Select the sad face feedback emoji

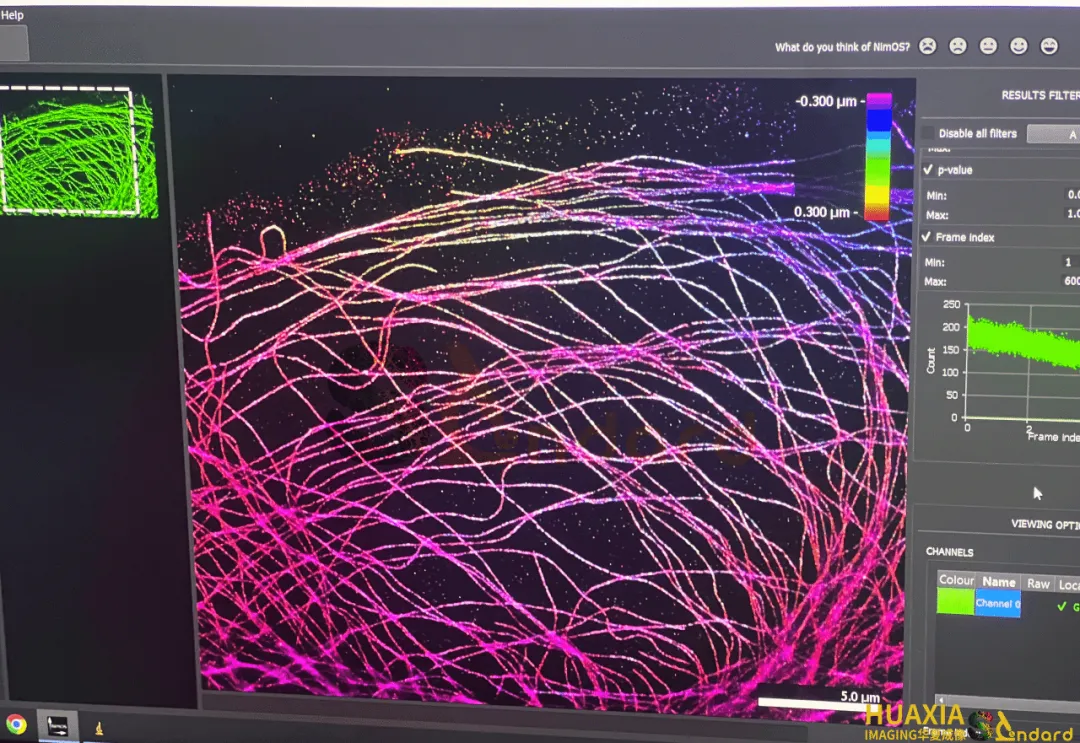[958, 46]
